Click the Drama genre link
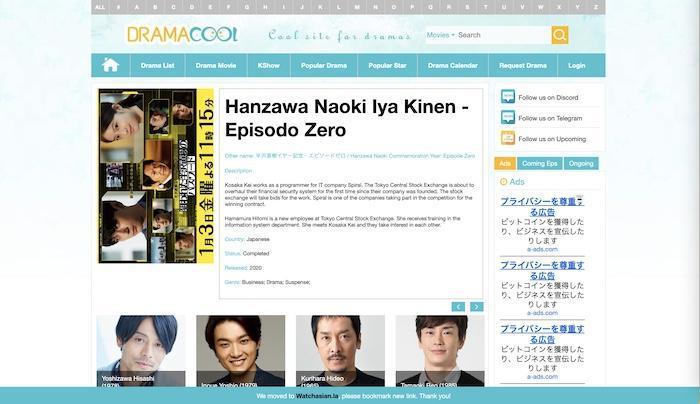This screenshot has width=700, height=404. click(x=275, y=282)
